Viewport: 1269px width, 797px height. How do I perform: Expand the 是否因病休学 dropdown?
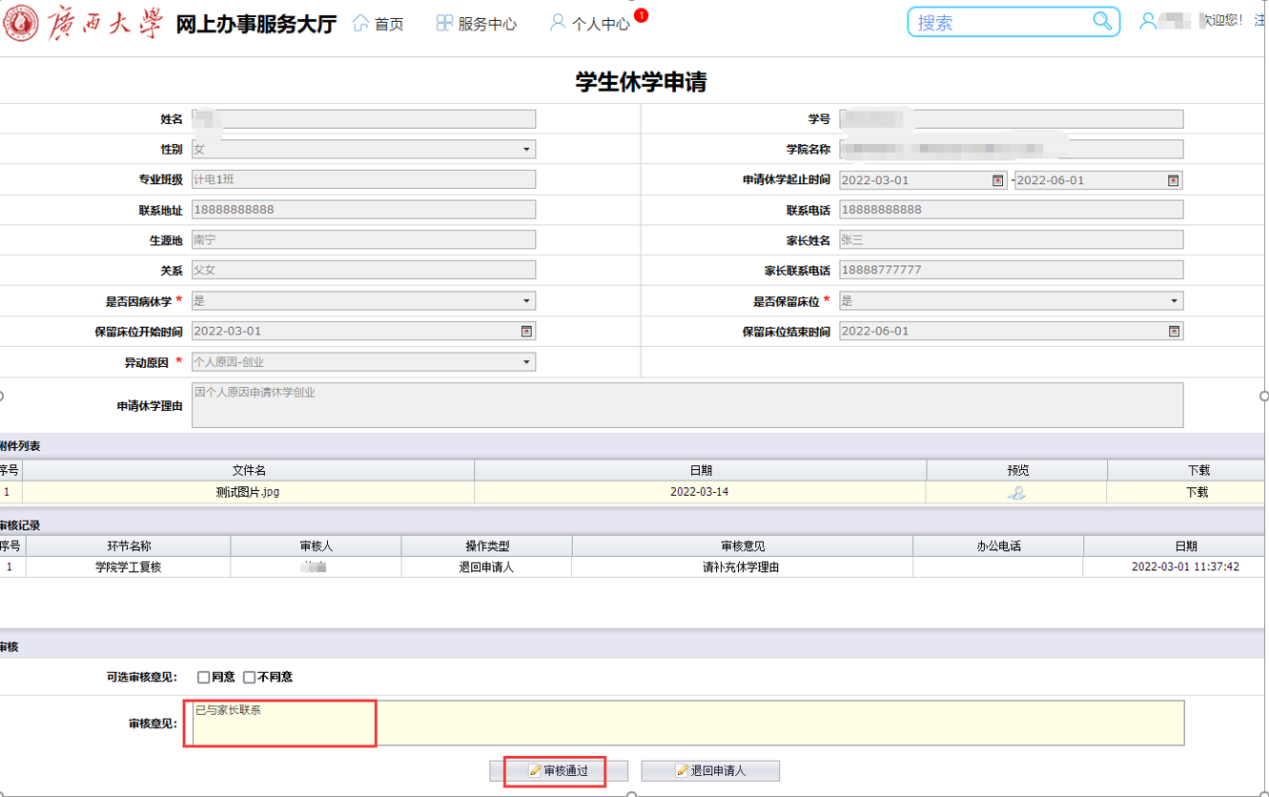pos(526,301)
